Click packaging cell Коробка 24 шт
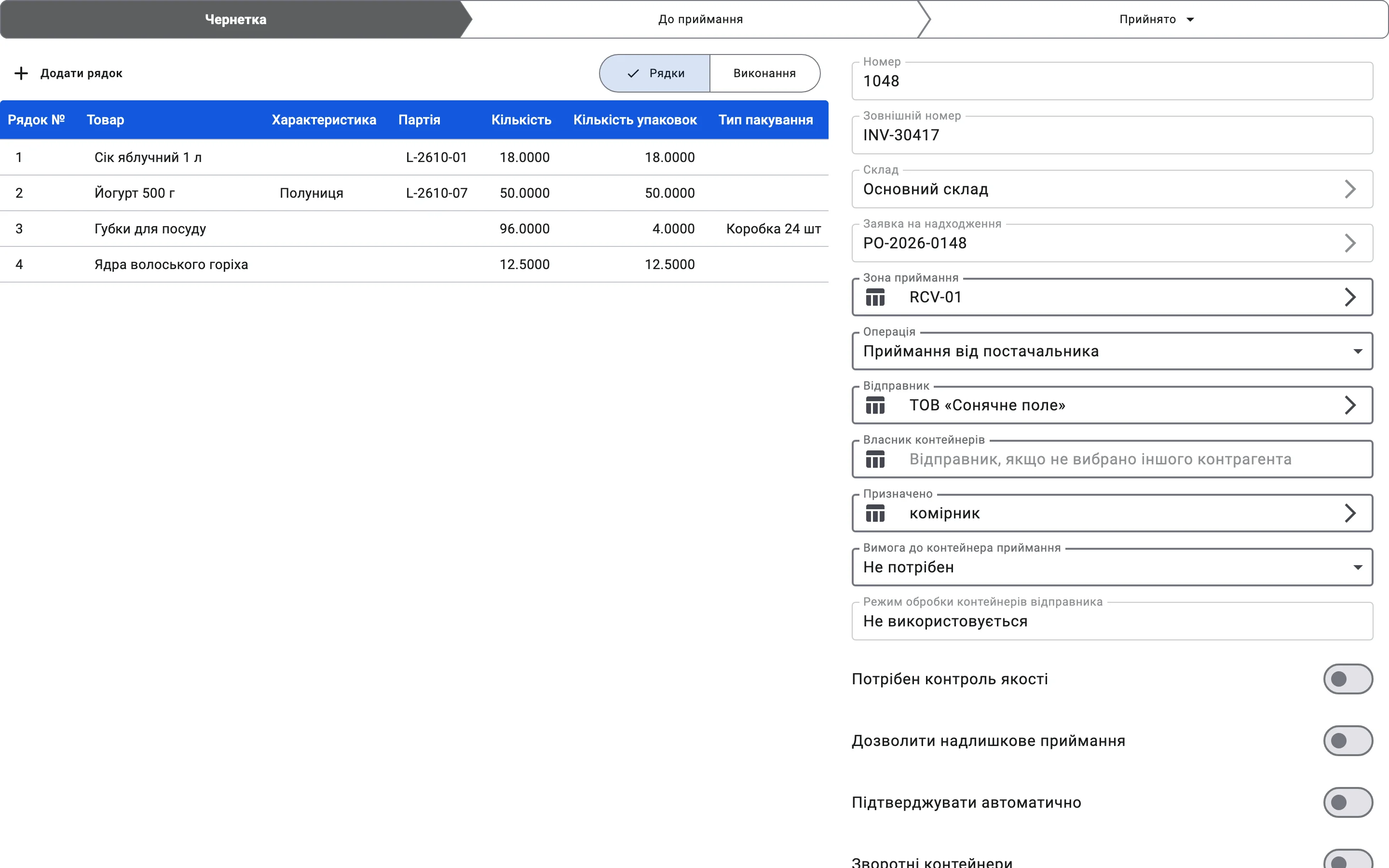This screenshot has height=868, width=1389. [x=773, y=229]
